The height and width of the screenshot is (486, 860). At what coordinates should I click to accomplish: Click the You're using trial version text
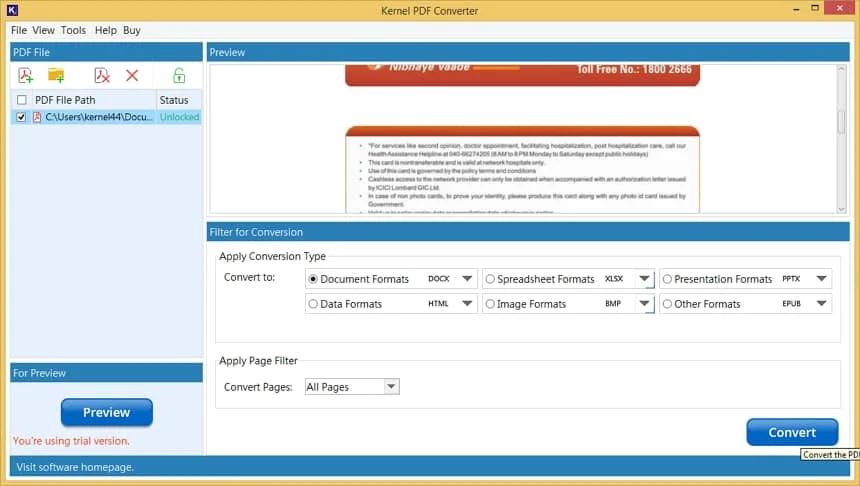tap(71, 441)
